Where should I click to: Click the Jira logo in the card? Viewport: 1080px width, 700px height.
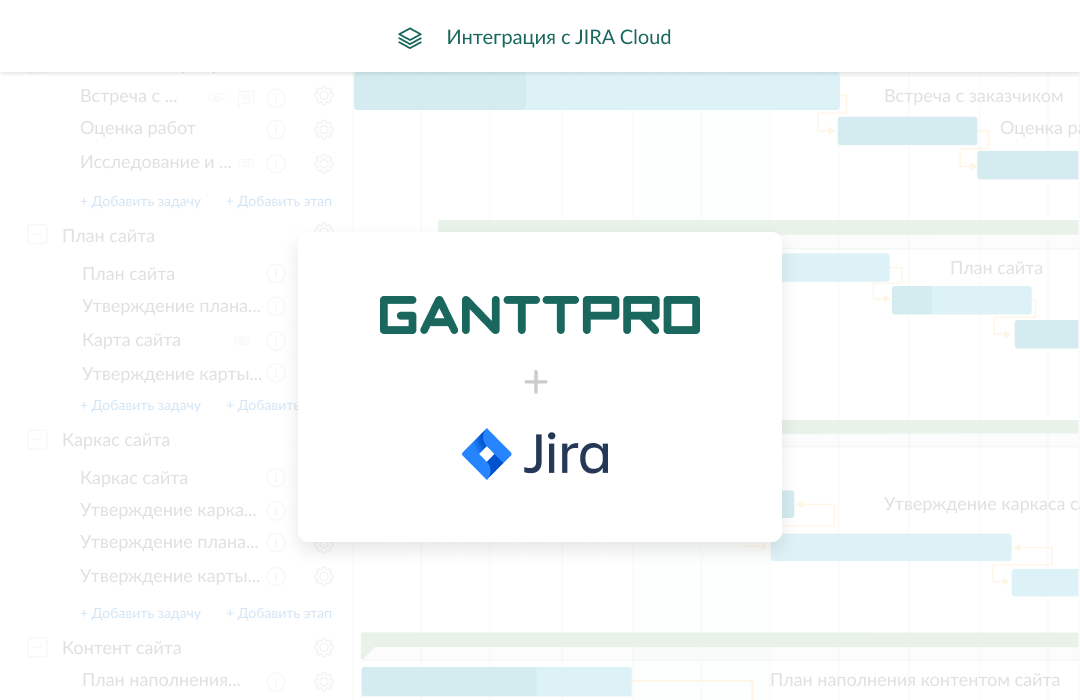coord(535,454)
